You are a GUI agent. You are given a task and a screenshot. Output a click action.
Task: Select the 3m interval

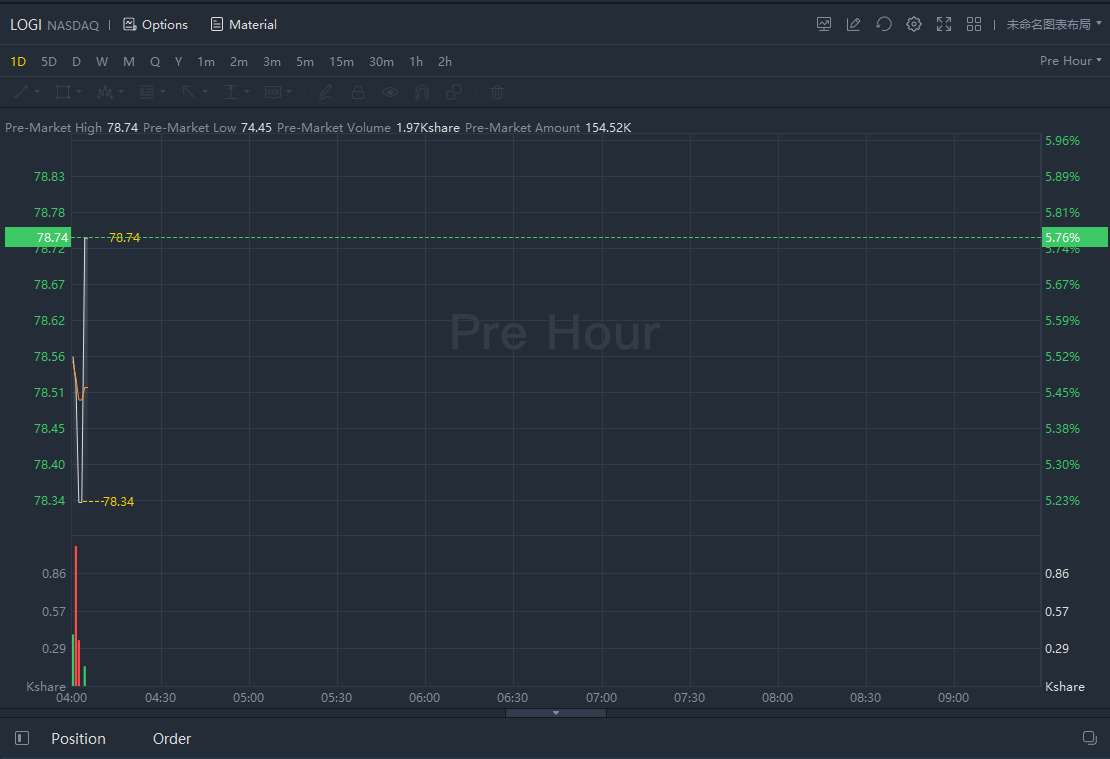coord(272,62)
